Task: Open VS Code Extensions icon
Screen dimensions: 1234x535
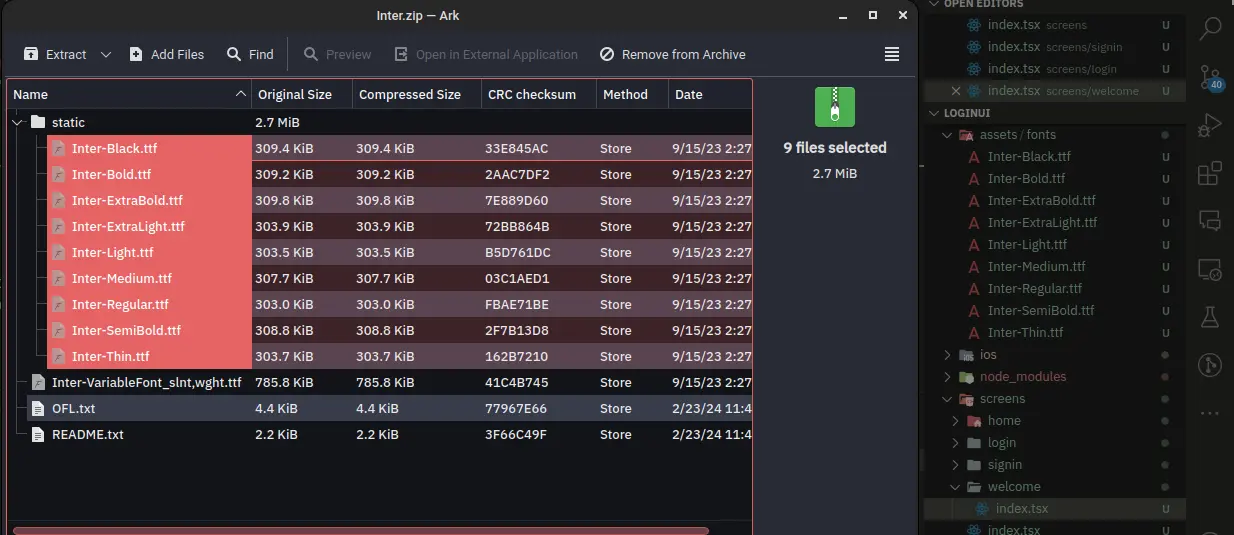Action: pyautogui.click(x=1210, y=173)
